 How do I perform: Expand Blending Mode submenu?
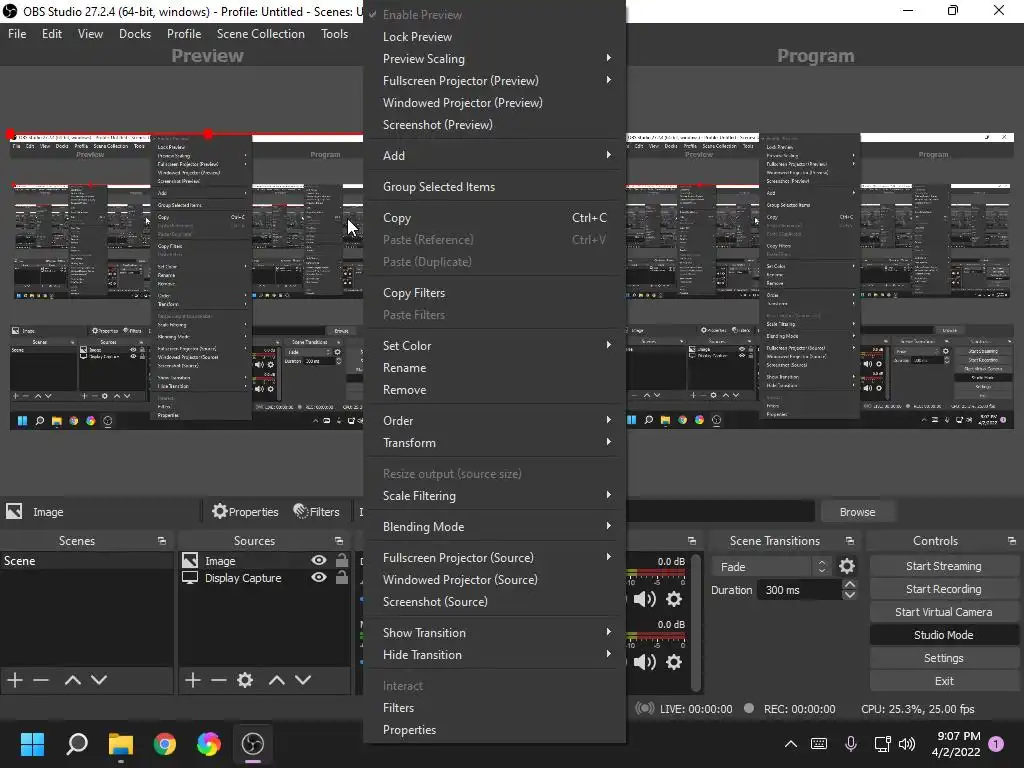tap(494, 526)
